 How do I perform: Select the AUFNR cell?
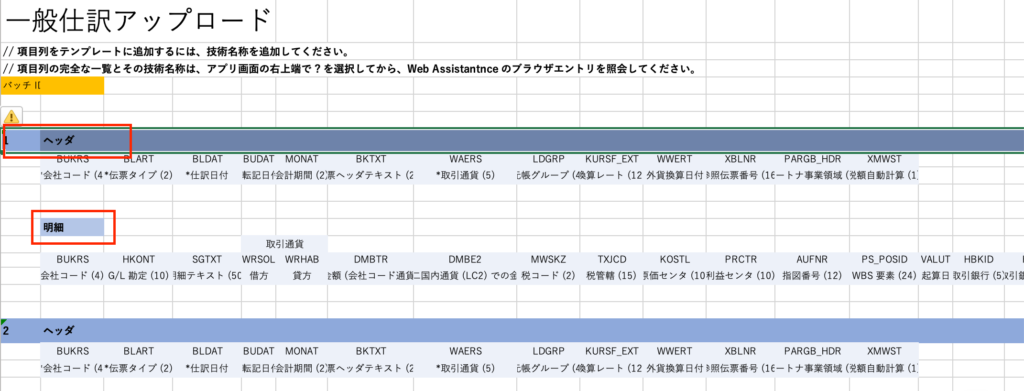coord(812,259)
